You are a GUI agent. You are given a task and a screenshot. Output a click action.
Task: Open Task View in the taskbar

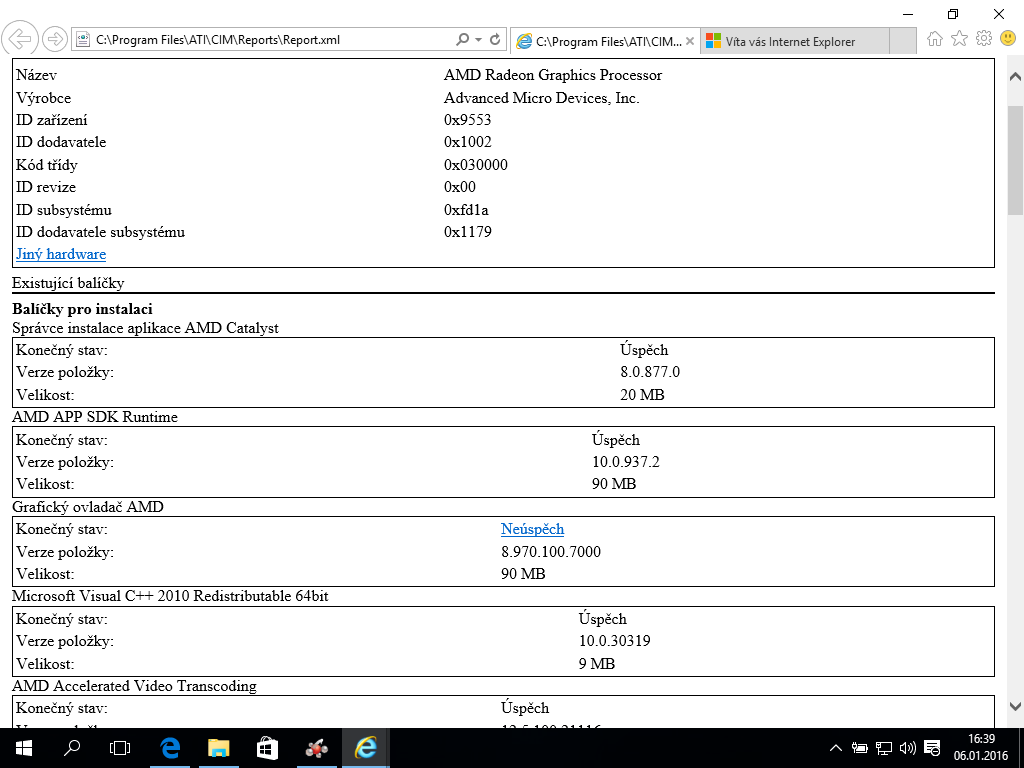[120, 748]
